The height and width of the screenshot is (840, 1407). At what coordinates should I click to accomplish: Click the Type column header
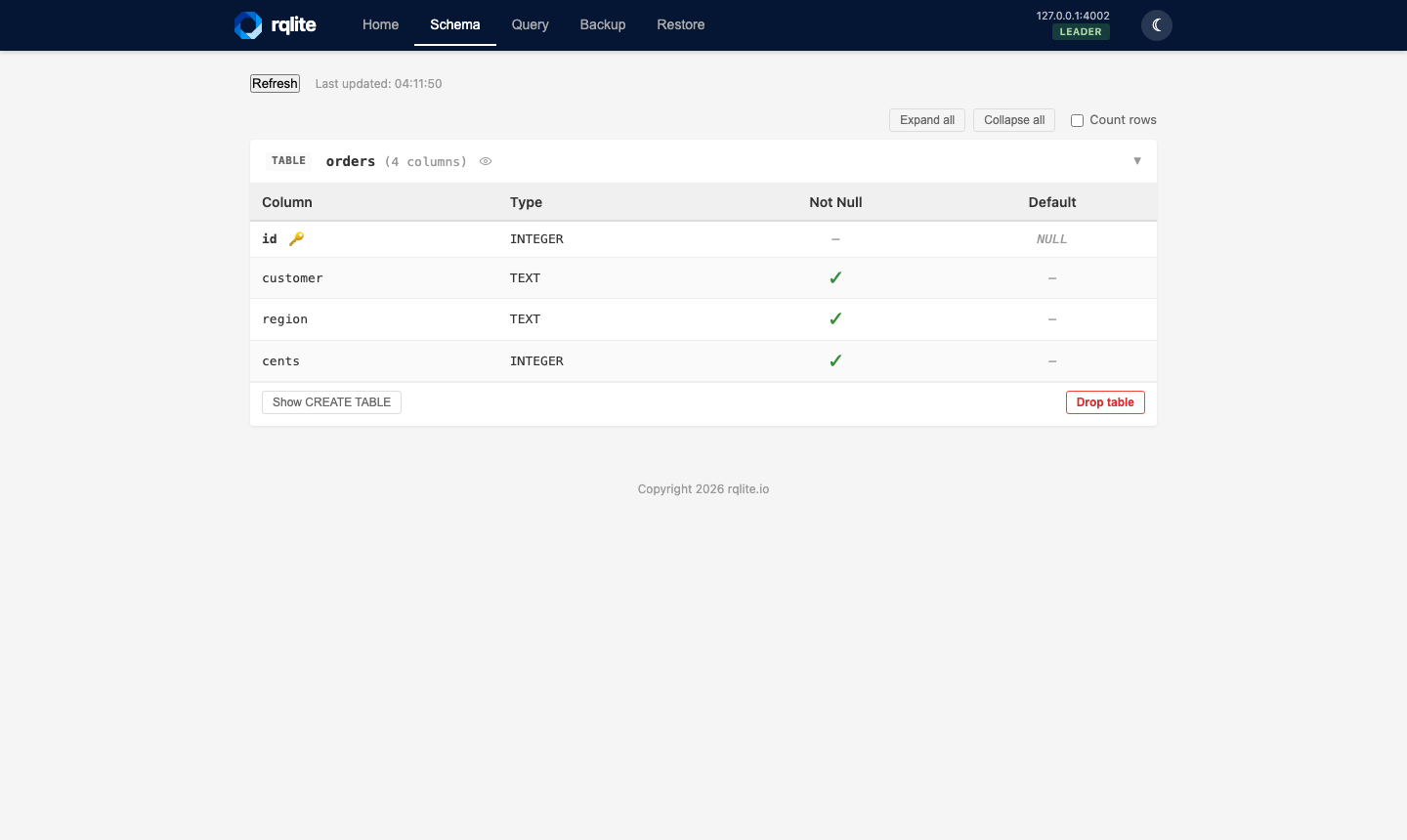pyautogui.click(x=526, y=202)
